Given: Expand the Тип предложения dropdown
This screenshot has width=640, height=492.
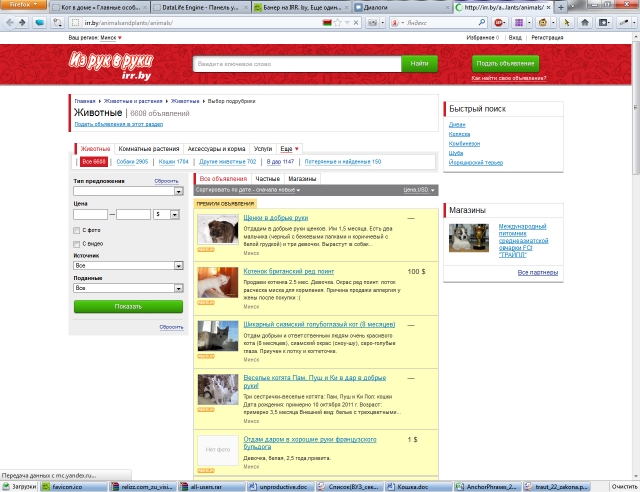Looking at the screenshot, I should click(178, 191).
